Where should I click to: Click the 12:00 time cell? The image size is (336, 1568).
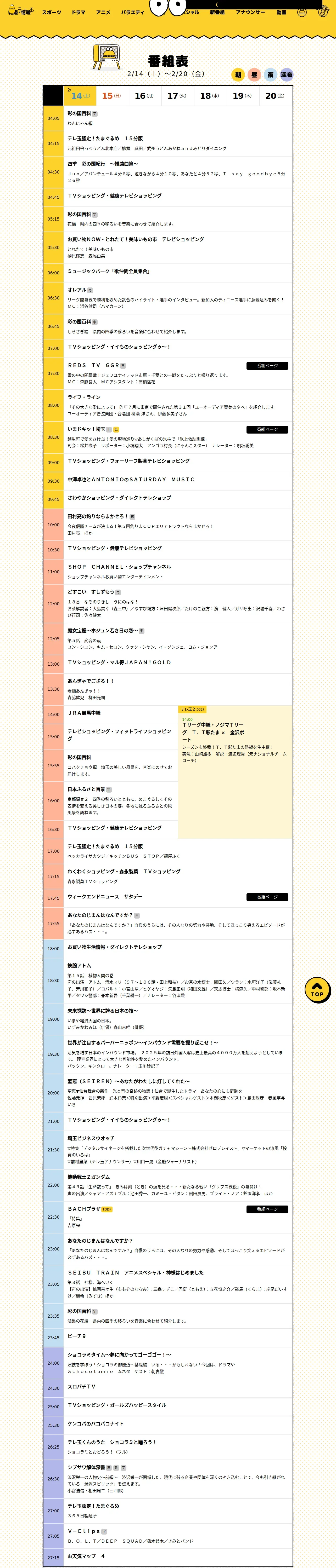pos(54,604)
